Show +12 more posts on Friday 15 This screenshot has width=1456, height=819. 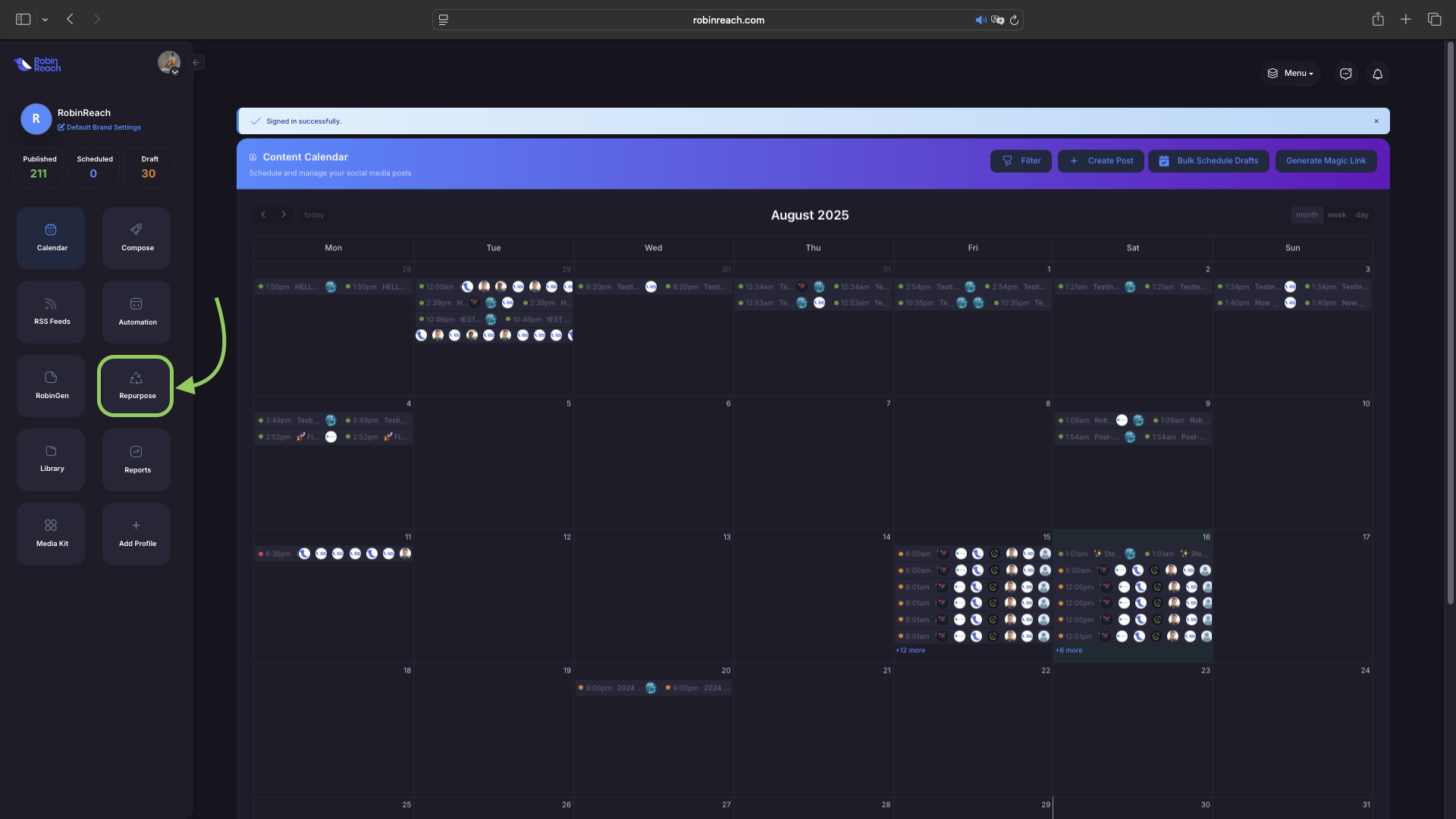[x=910, y=651]
